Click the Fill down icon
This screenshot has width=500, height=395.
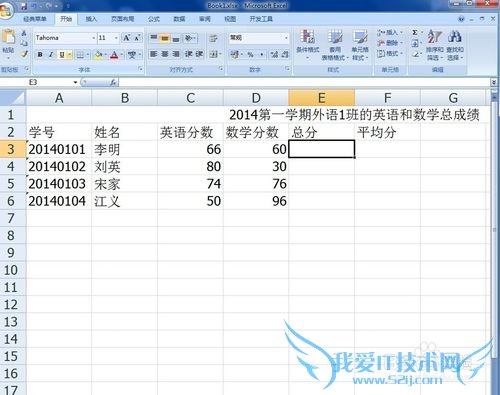415,43
